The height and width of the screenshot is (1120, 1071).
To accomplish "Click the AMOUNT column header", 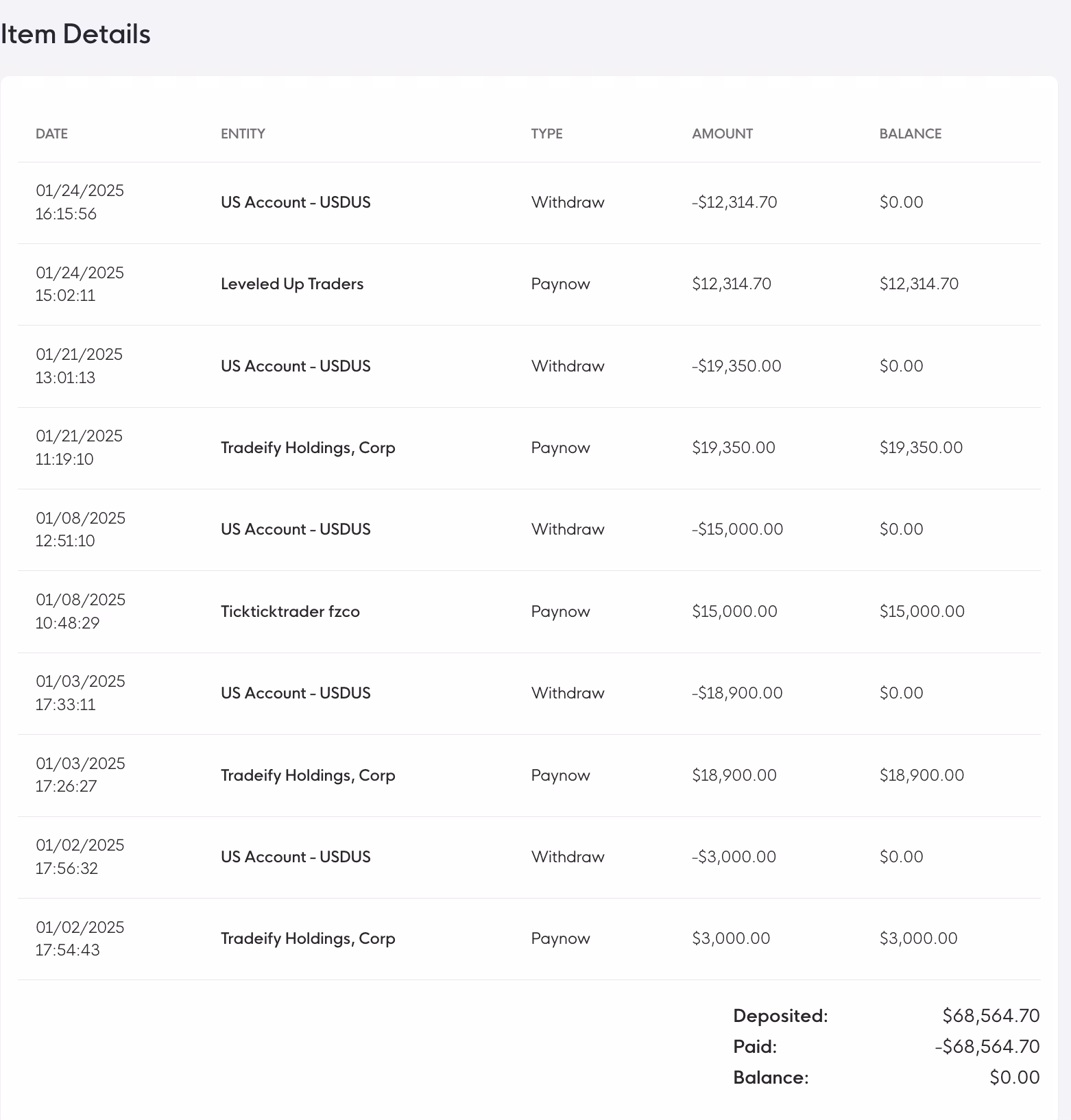I will (722, 134).
